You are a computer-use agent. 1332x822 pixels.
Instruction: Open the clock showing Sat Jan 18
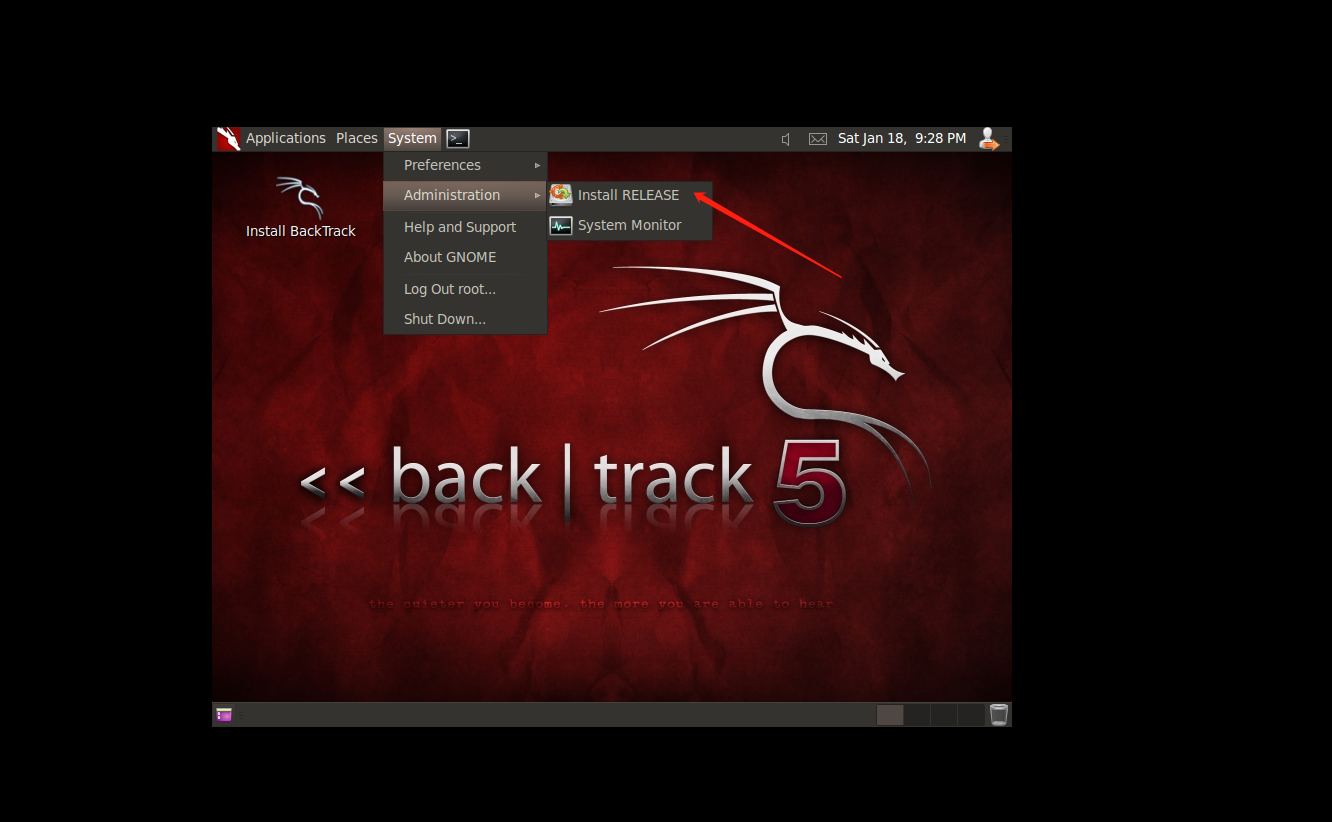(x=902, y=139)
